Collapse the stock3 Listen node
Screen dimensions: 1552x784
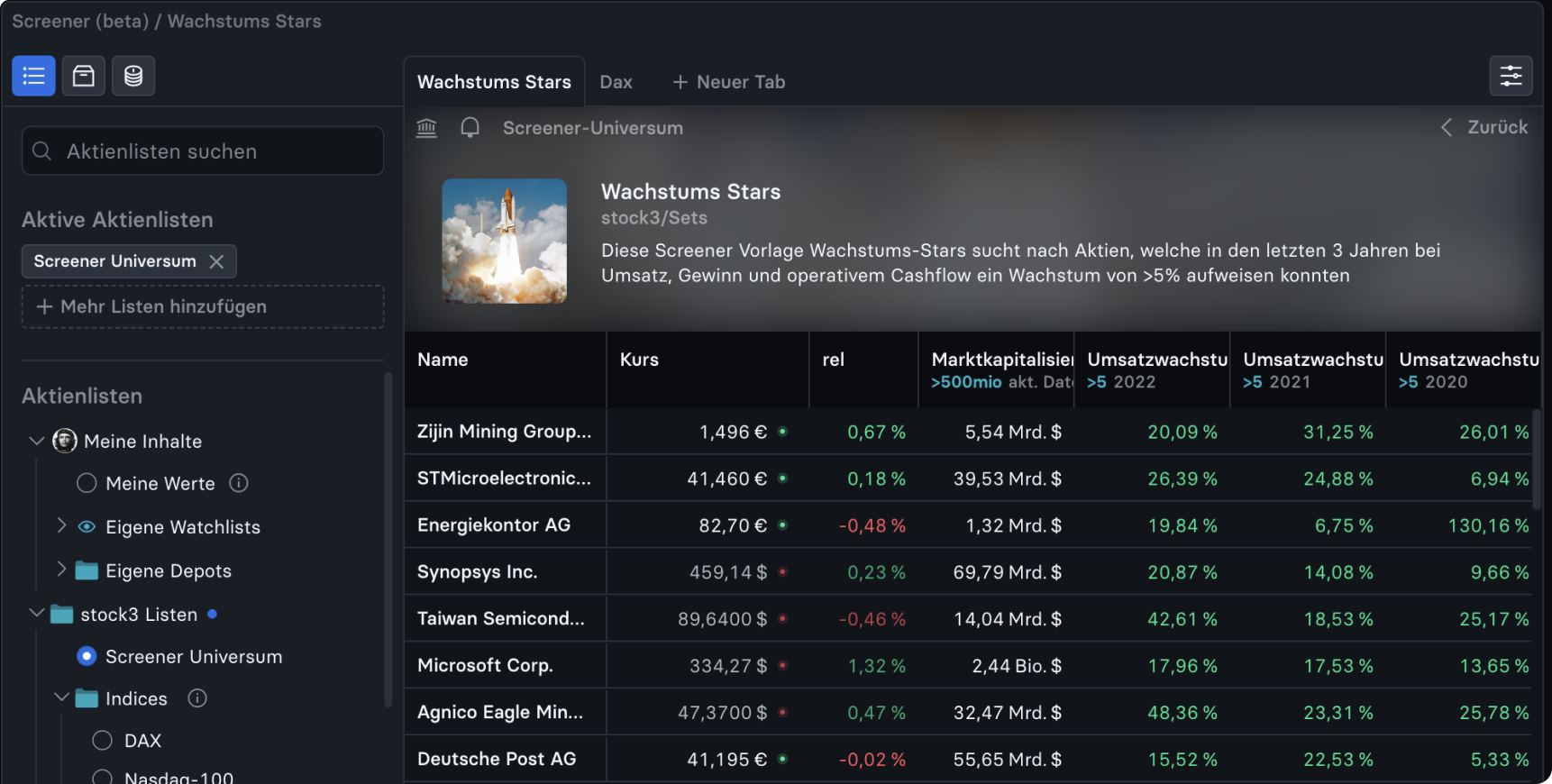37,613
